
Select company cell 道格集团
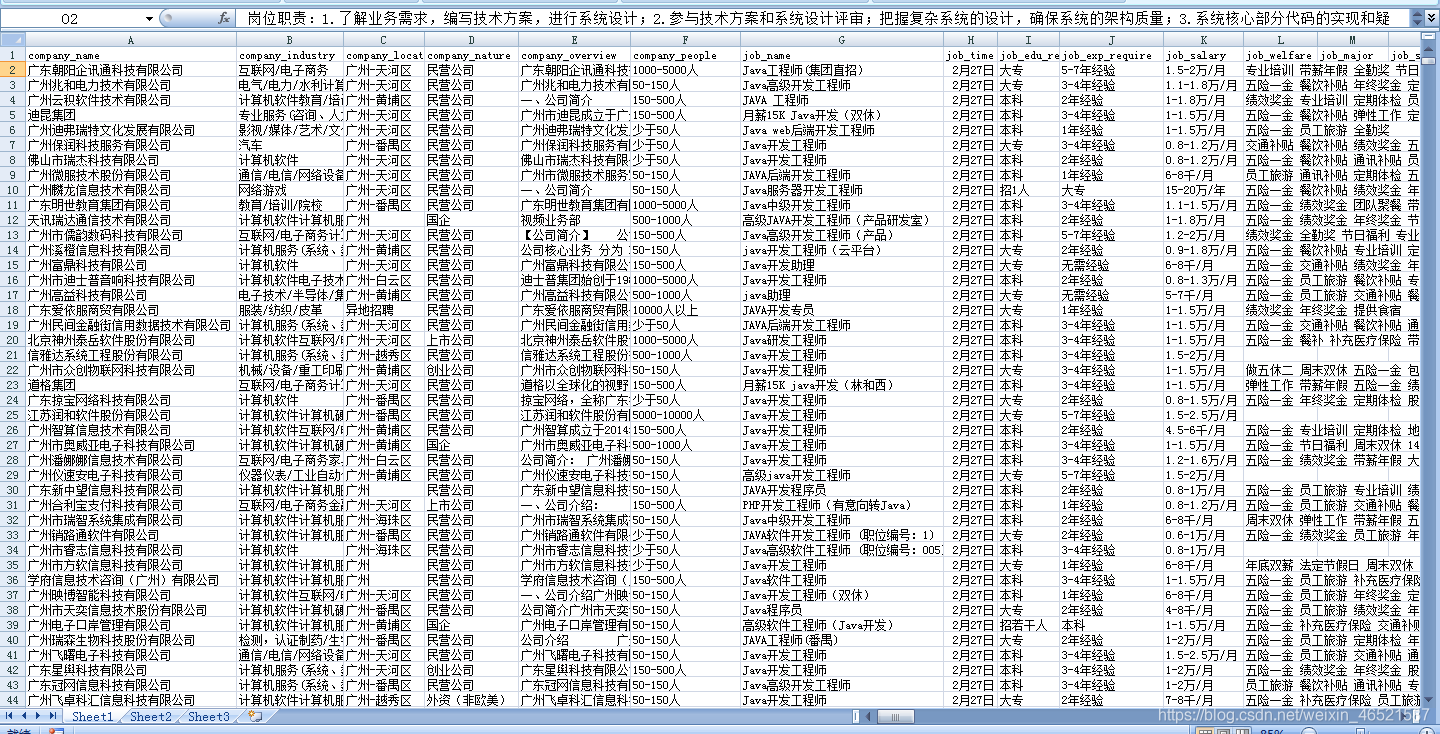130,385
